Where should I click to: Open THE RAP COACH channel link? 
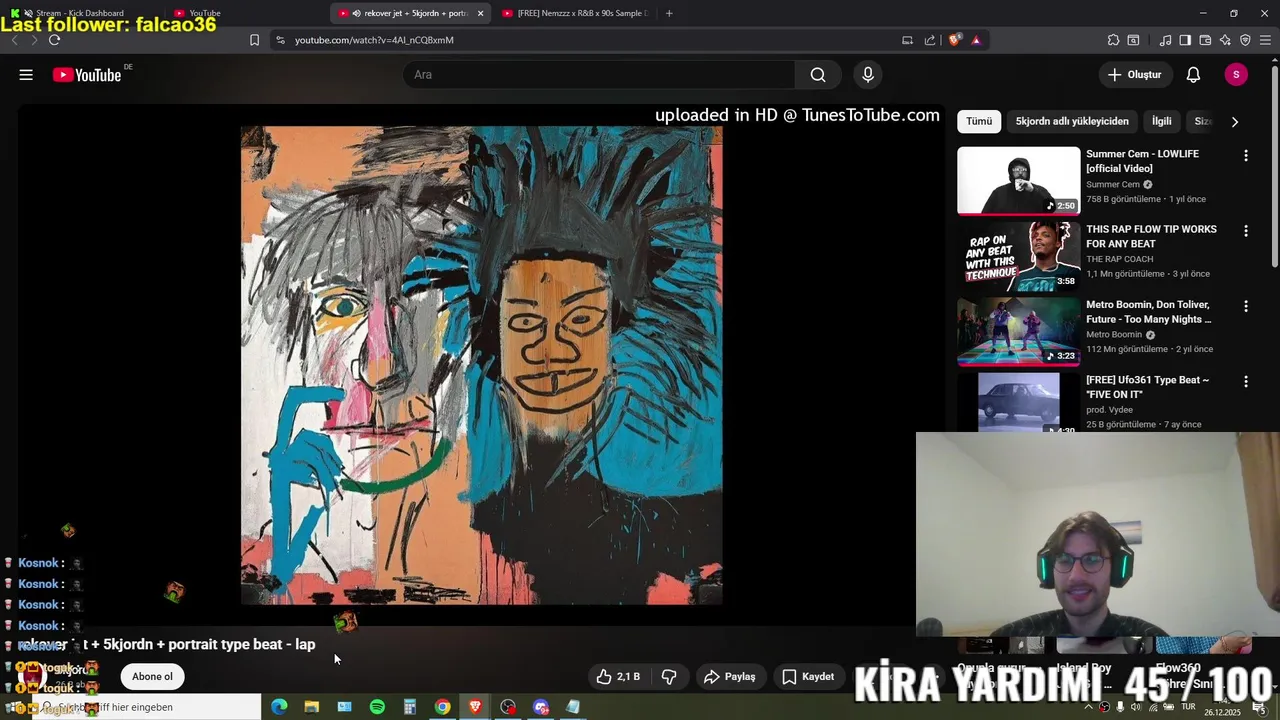point(1119,259)
